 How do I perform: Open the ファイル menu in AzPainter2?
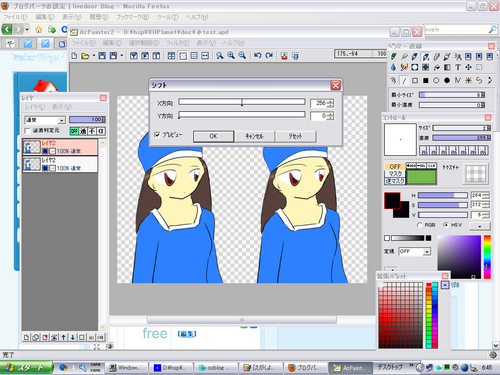(x=83, y=43)
